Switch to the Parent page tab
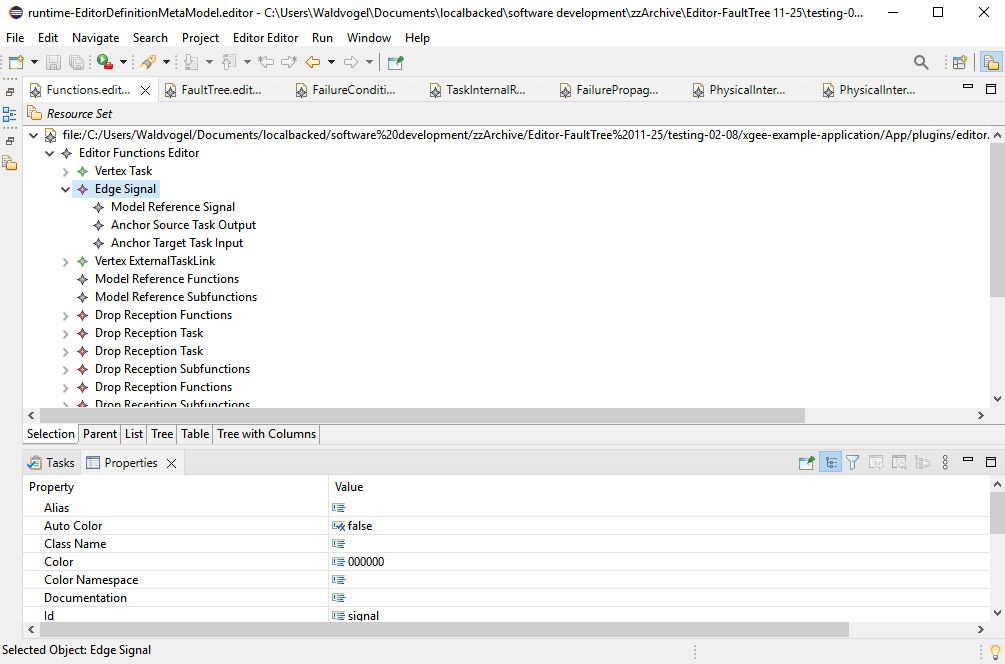This screenshot has height=664, width=1005. 100,434
